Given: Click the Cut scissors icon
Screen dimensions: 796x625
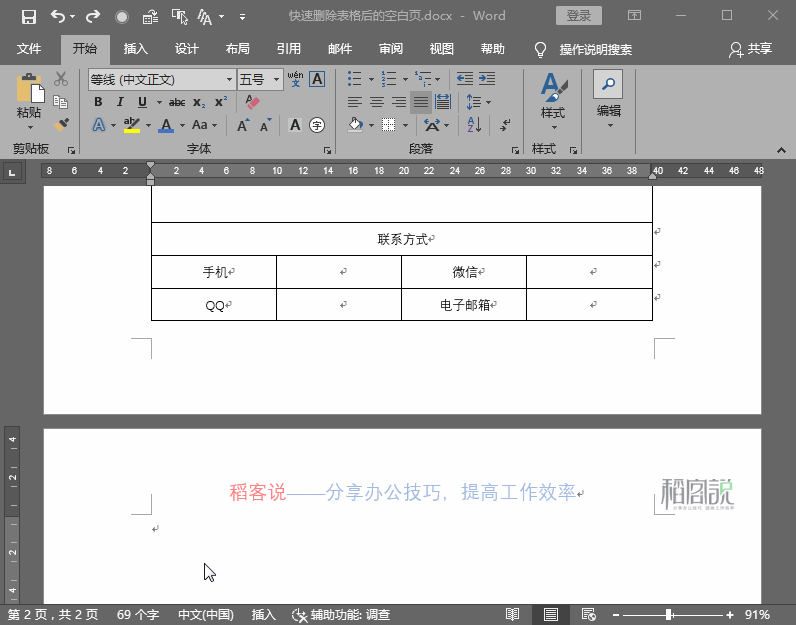Looking at the screenshot, I should tap(61, 79).
